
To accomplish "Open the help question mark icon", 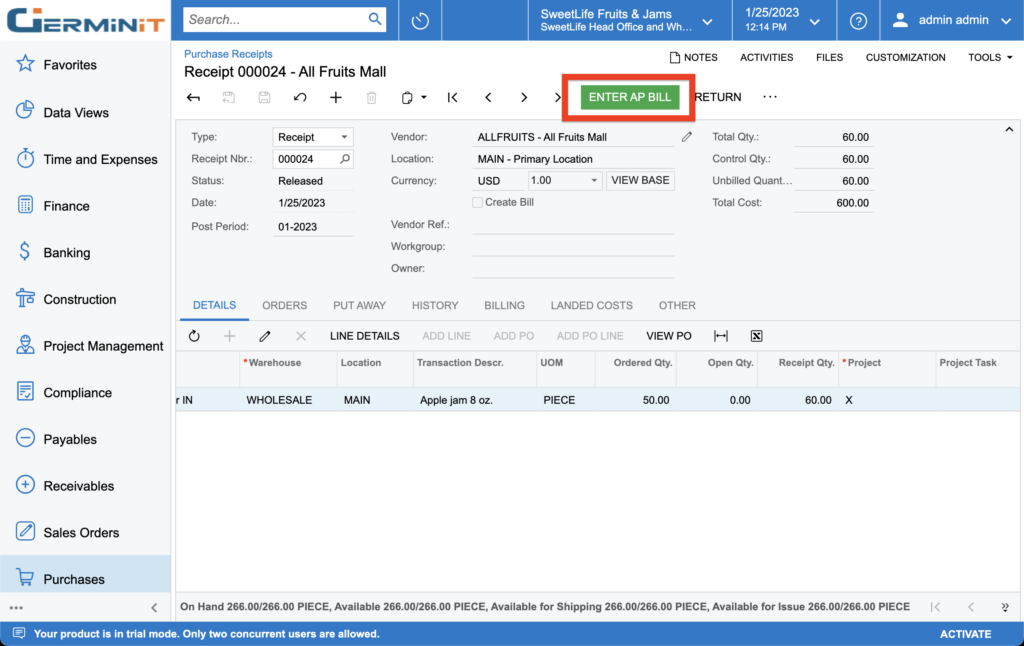I will click(858, 20).
